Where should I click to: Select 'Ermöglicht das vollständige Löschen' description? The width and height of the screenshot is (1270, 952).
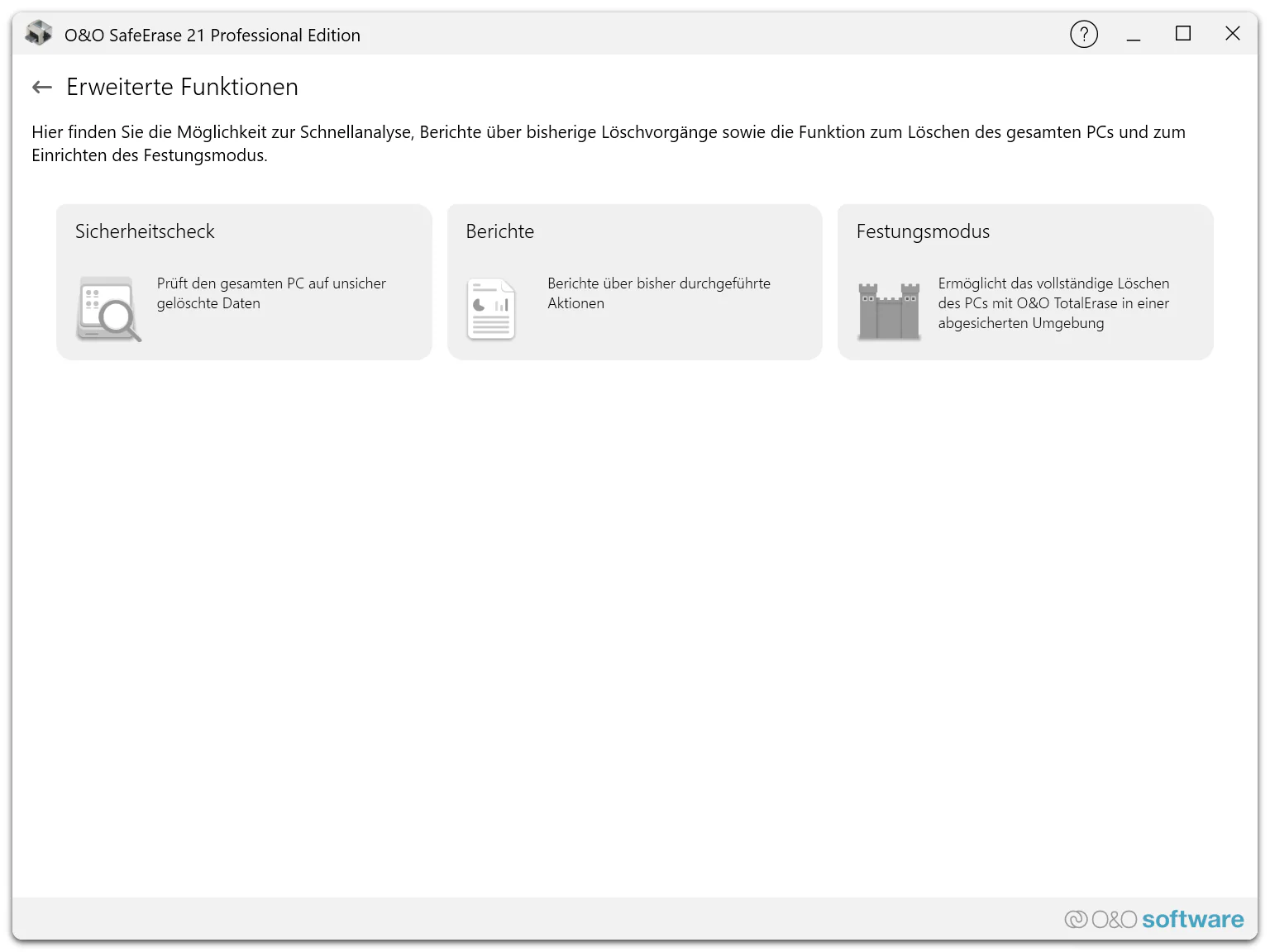click(1053, 303)
